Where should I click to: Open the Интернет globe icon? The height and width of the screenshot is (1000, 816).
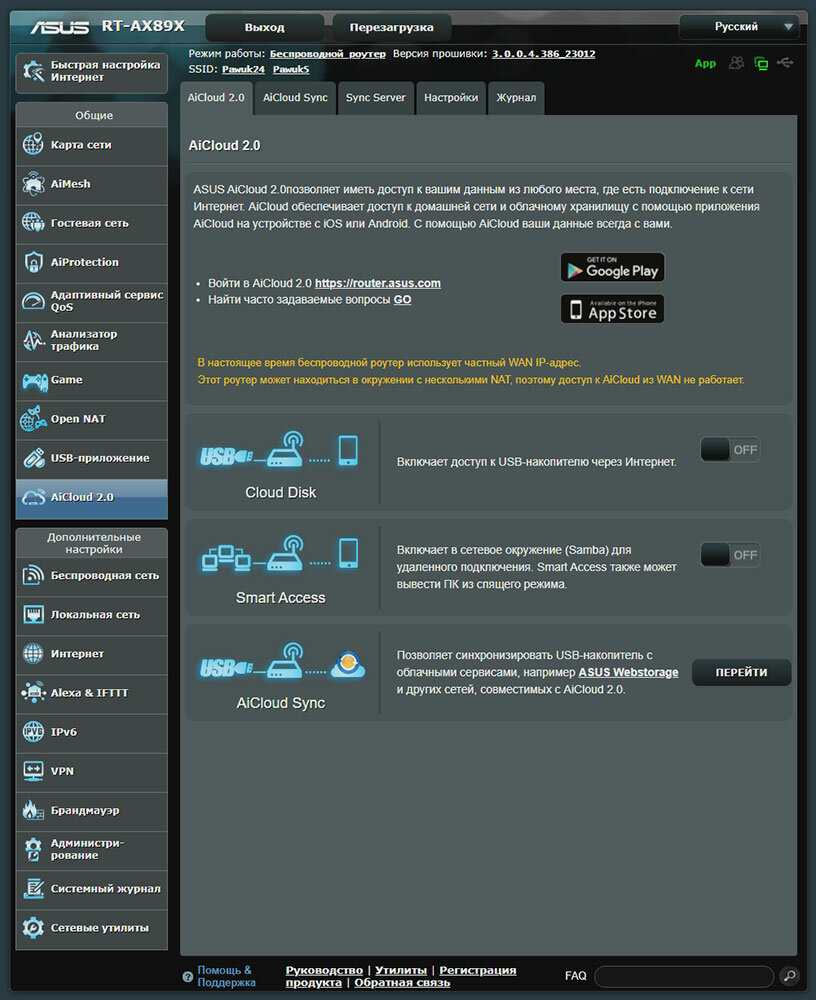pos(33,654)
